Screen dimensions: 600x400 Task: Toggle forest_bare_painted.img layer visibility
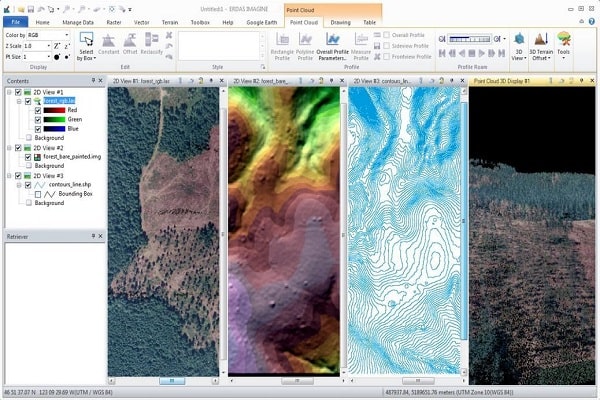pyautogui.click(x=28, y=156)
